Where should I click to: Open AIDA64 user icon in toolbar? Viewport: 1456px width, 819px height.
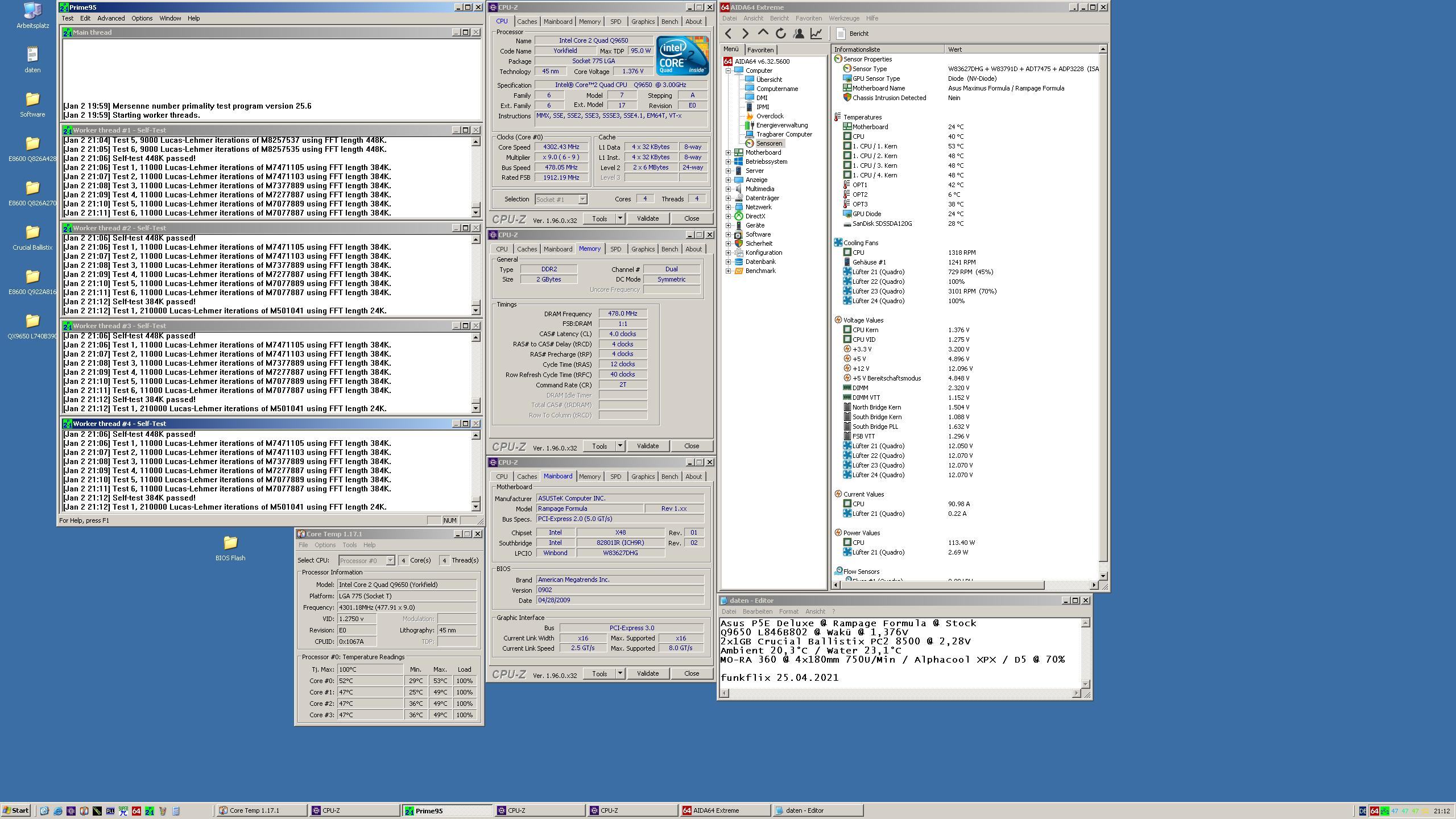pyautogui.click(x=799, y=34)
